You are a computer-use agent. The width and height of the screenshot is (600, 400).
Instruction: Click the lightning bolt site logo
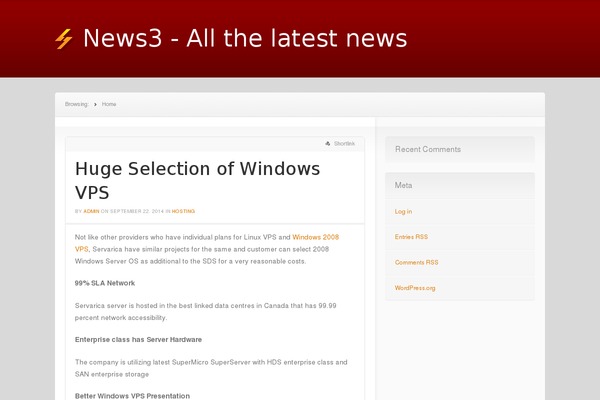pos(64,39)
